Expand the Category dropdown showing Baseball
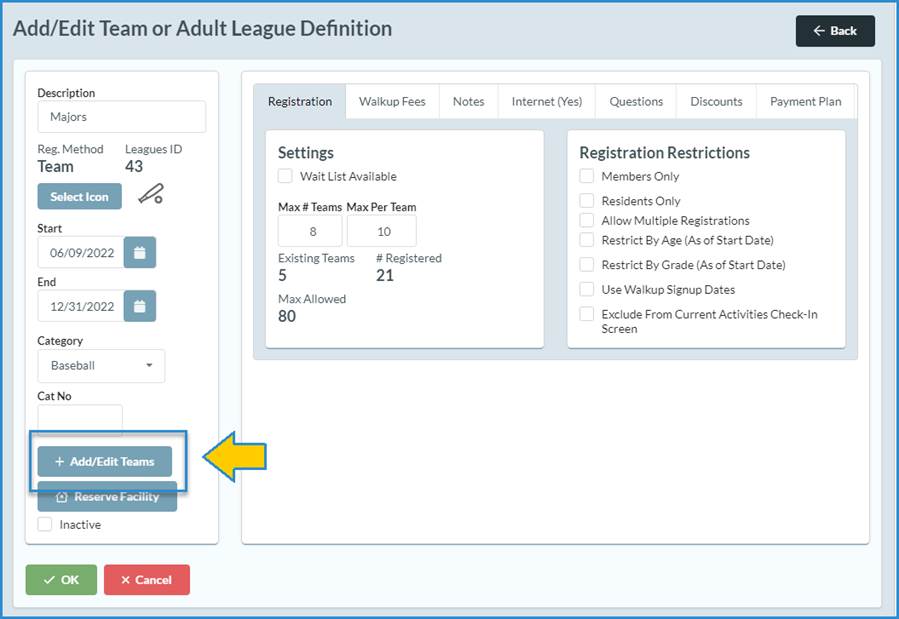This screenshot has height=619, width=899. (101, 366)
